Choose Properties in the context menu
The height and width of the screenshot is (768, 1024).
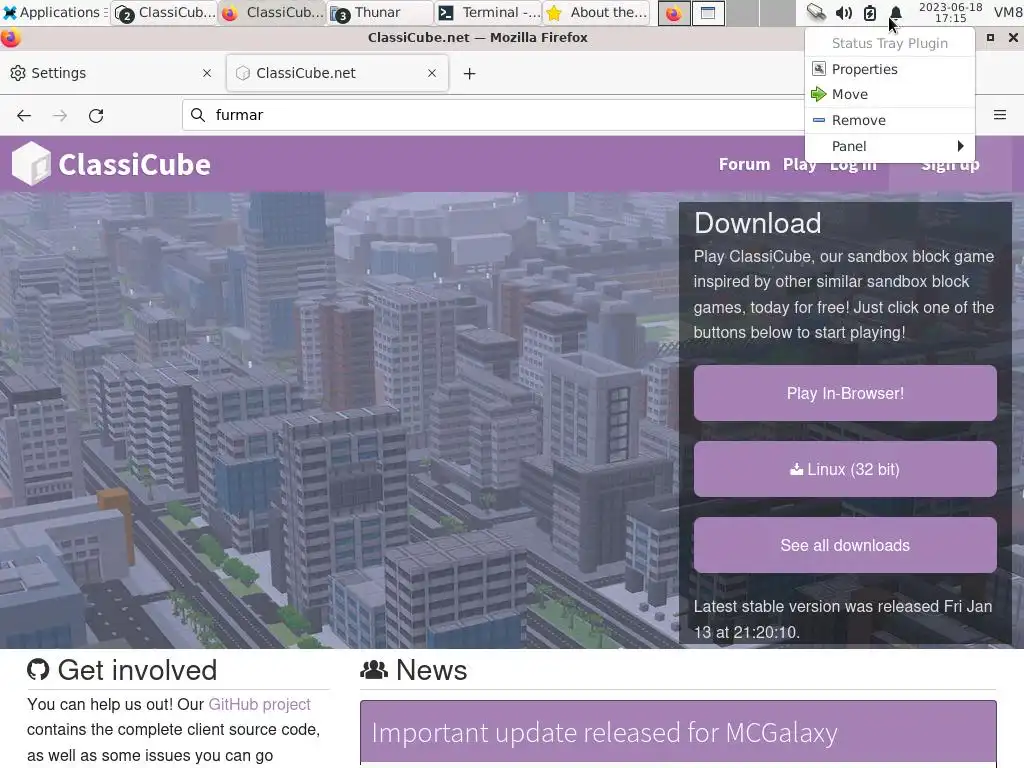tap(889, 69)
